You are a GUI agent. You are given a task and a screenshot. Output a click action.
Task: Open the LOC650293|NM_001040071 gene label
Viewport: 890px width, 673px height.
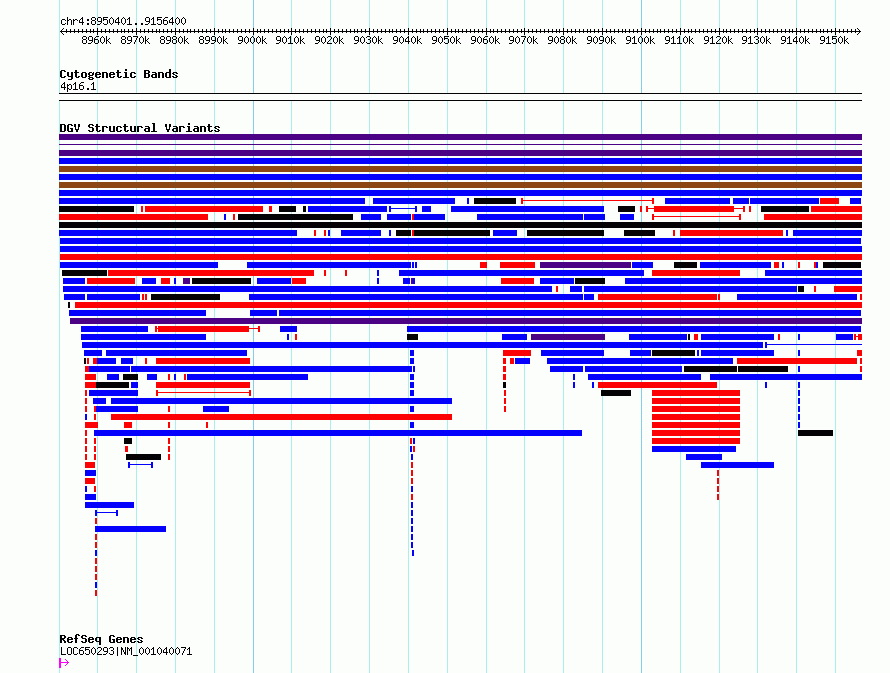[x=126, y=651]
